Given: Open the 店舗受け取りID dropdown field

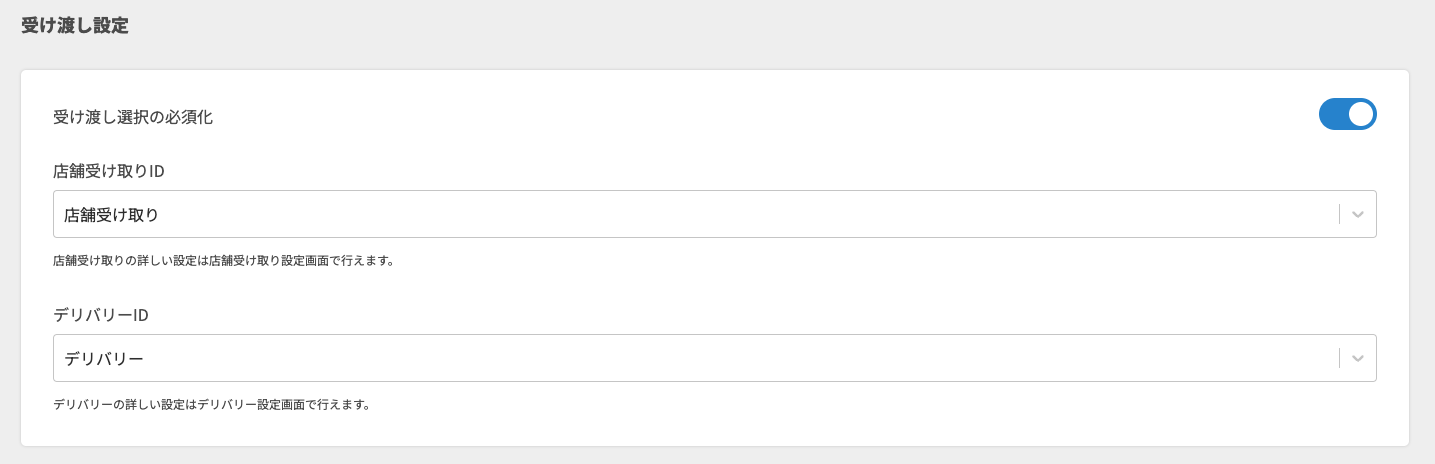Looking at the screenshot, I should tap(690, 214).
